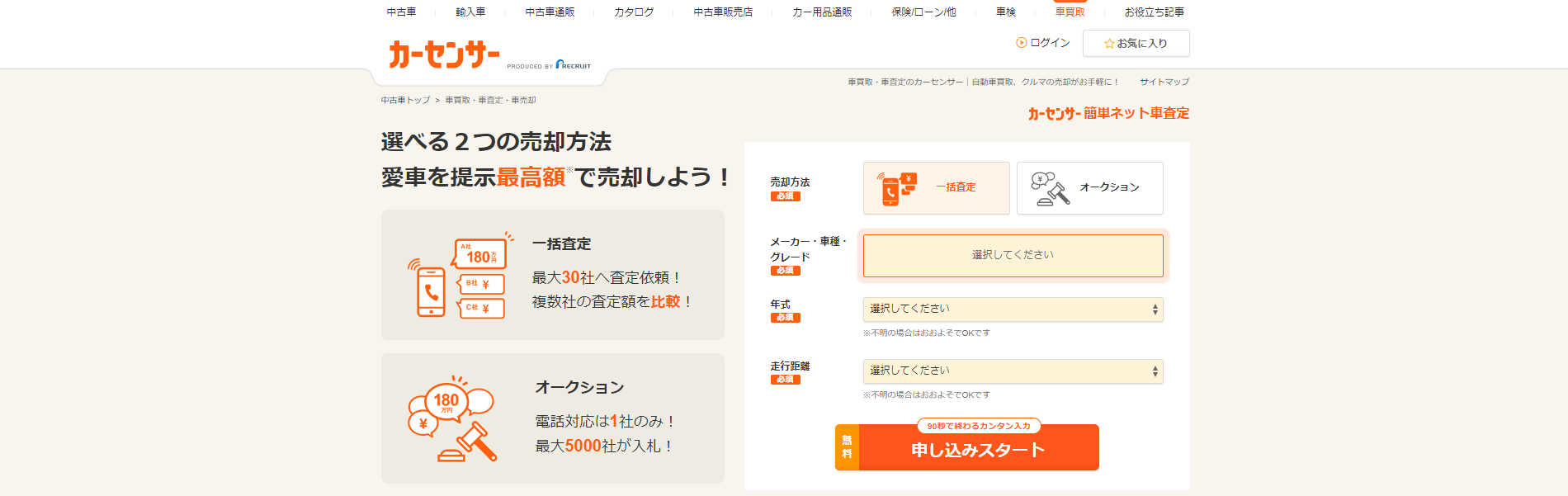The image size is (1568, 496).
Task: Open the カタログ menu
Action: click(x=634, y=12)
